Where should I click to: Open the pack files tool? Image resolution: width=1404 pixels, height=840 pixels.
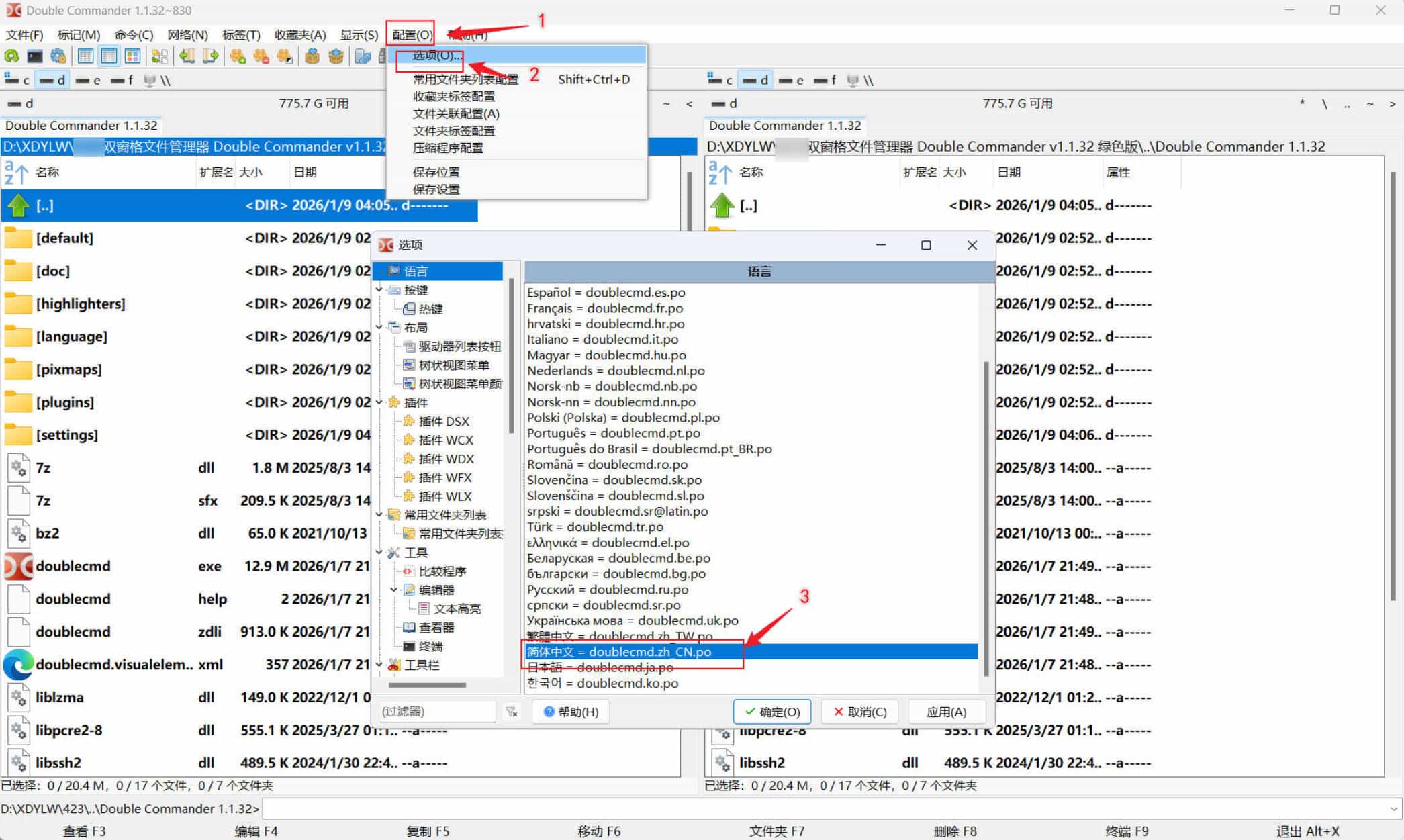[313, 56]
